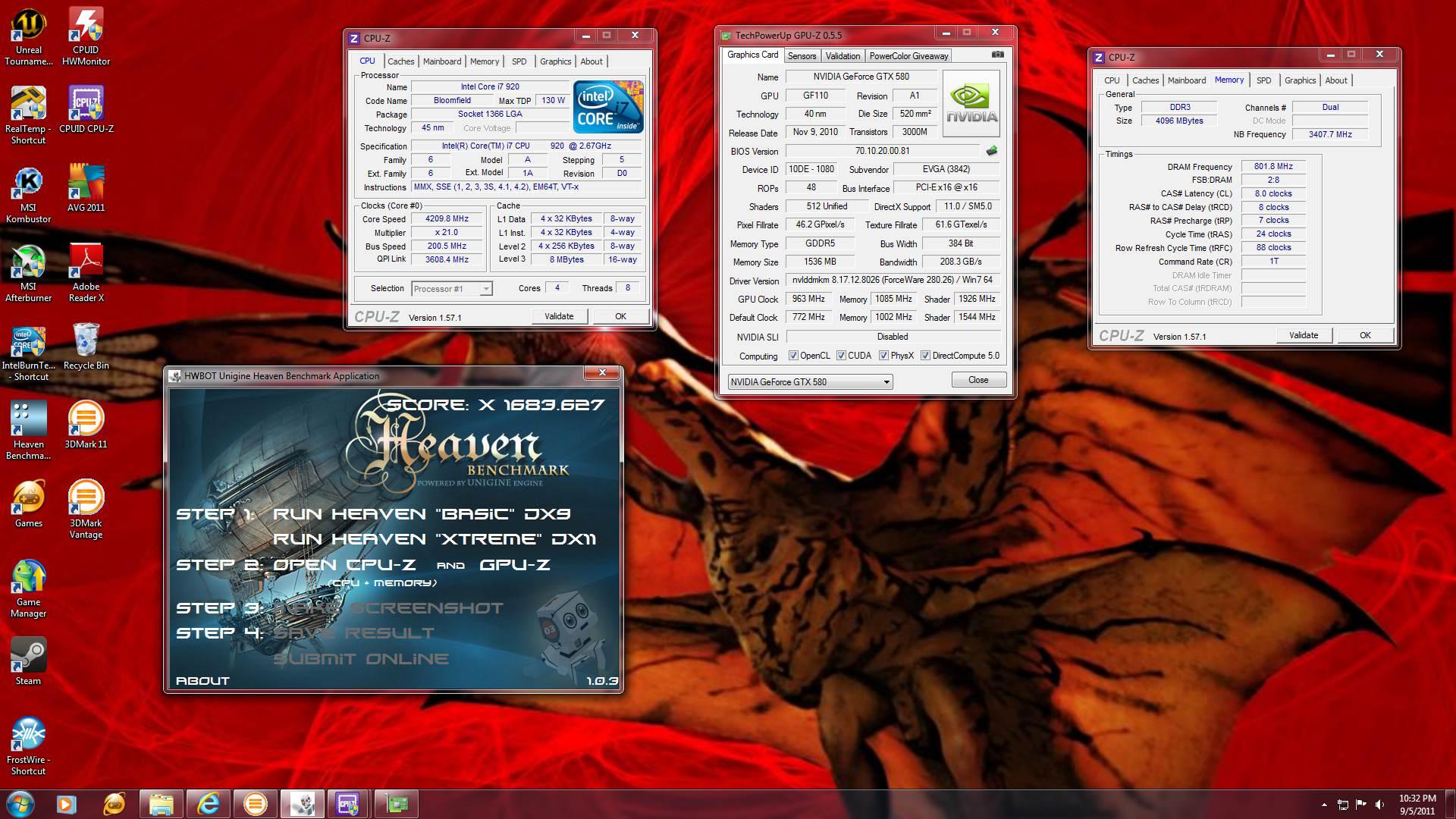Show hidden tray icons arrow
This screenshot has height=819, width=1456.
1324,805
